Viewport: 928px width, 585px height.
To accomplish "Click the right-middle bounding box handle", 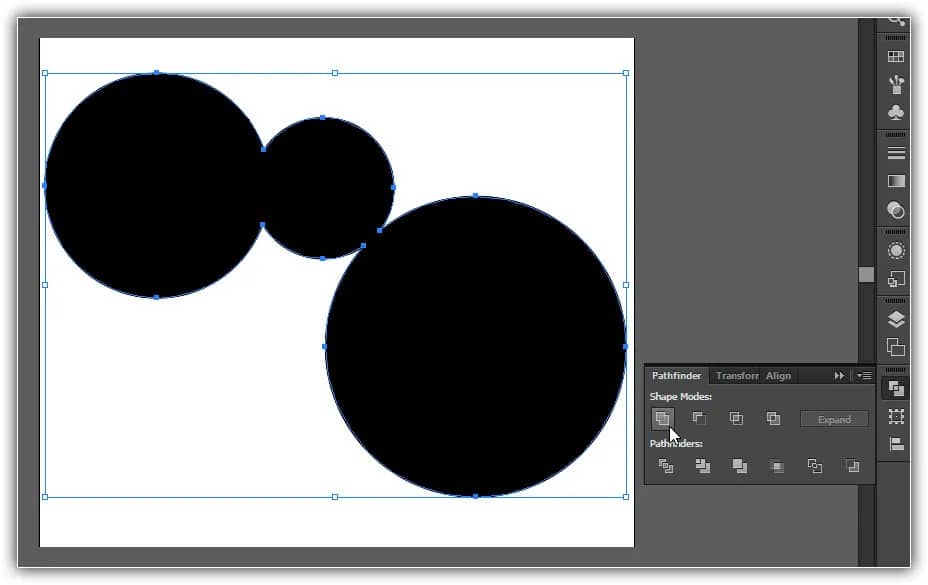I will [x=626, y=285].
